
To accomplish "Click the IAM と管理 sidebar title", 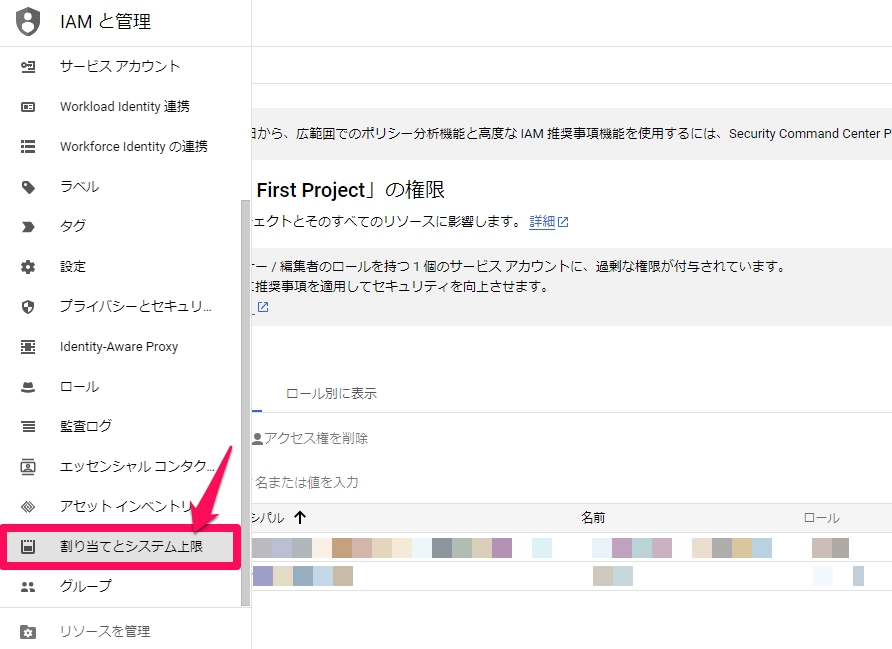I will pos(106,22).
